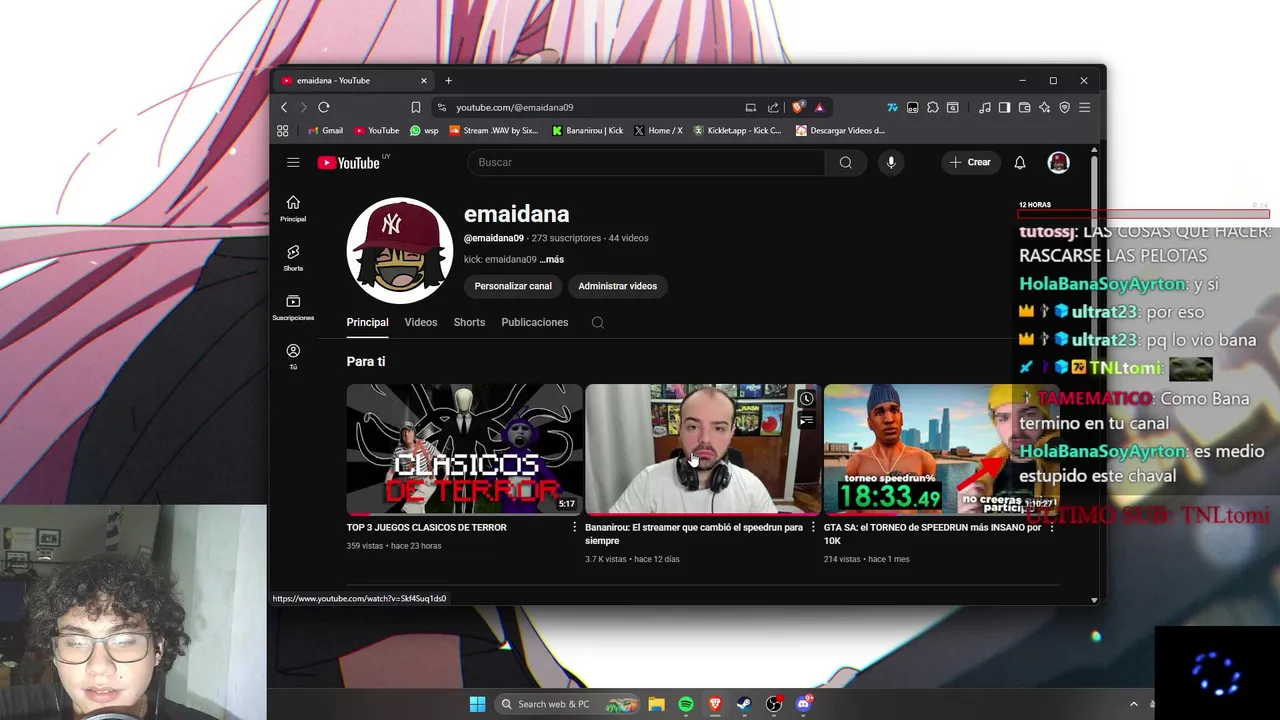Click Administrar videos button
The image size is (1280, 720).
(617, 286)
